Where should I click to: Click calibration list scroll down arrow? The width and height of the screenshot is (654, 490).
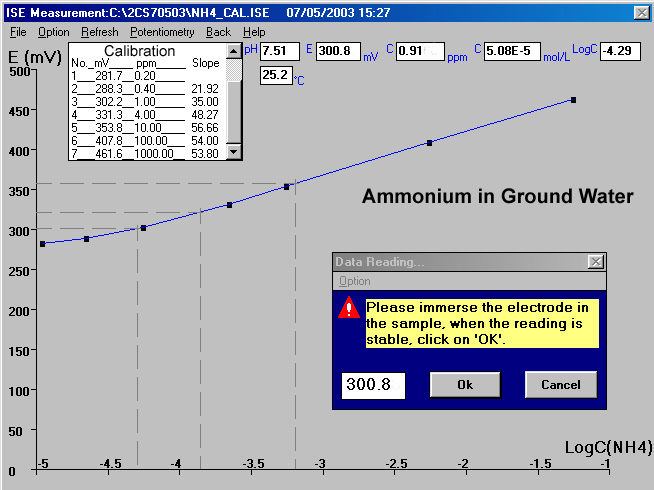234,151
